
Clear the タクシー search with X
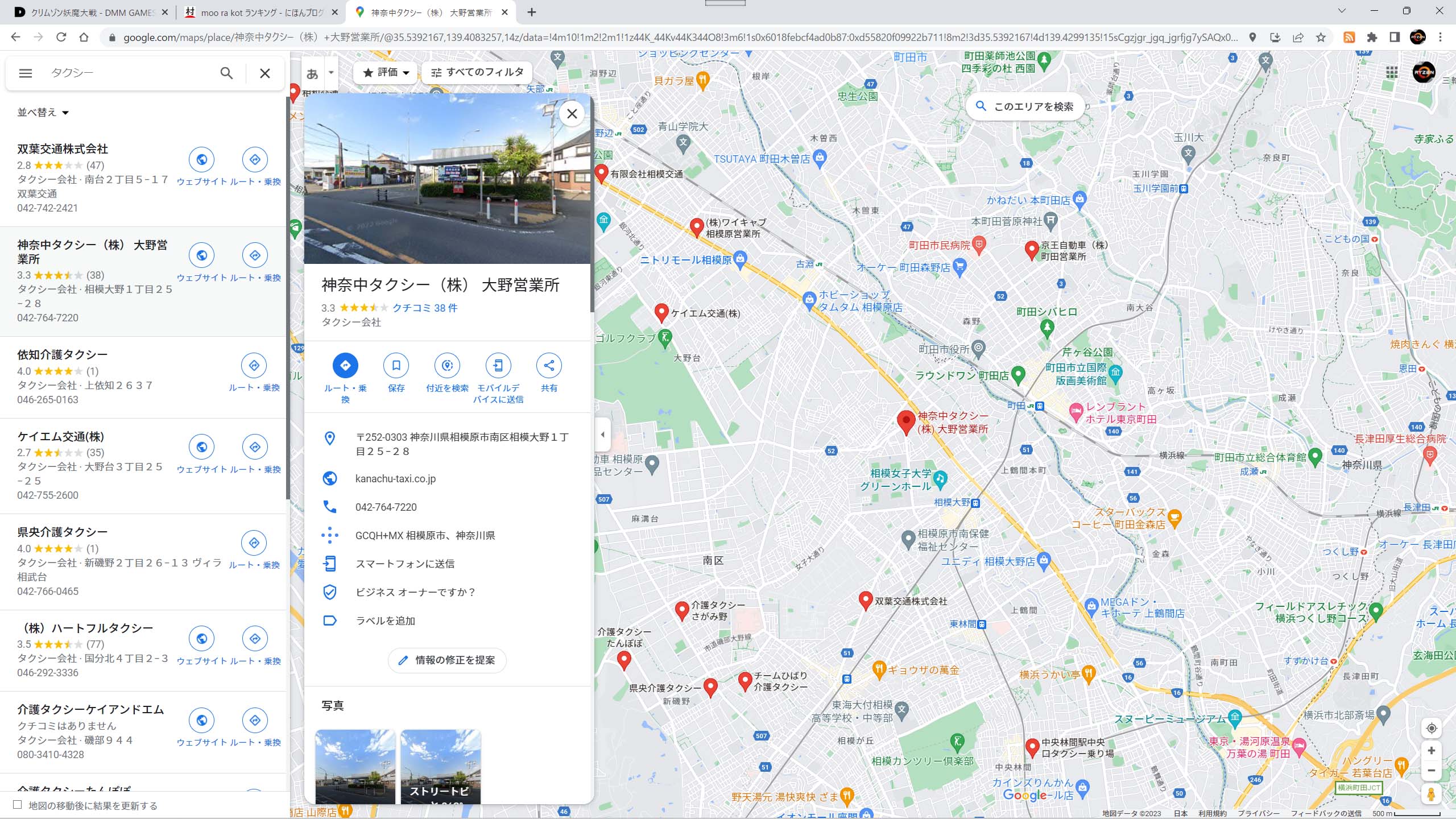point(265,73)
